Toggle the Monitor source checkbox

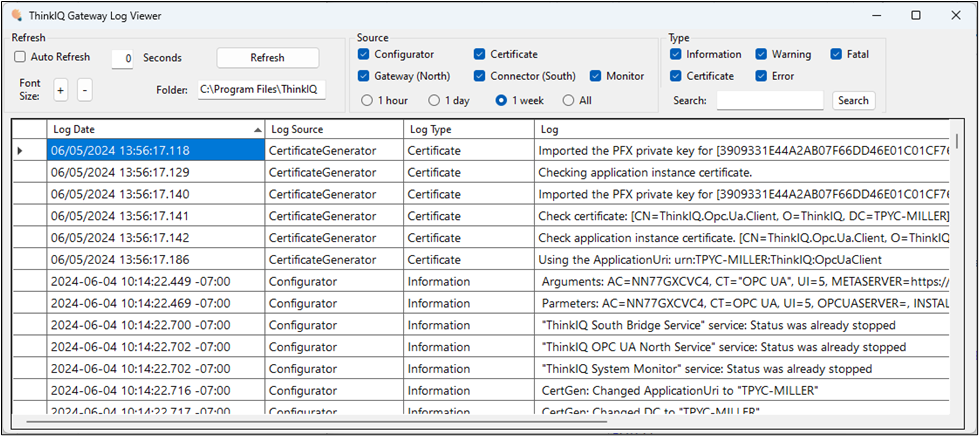tap(595, 76)
